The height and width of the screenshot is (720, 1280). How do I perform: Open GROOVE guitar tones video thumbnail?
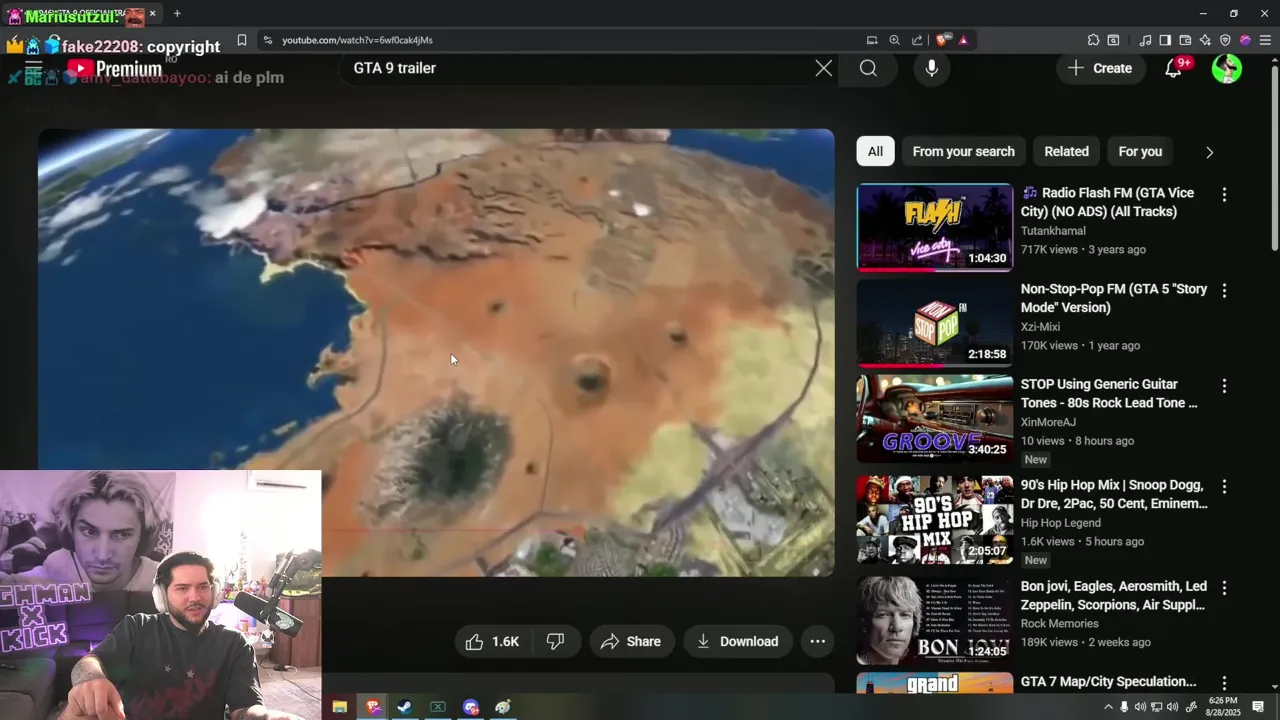point(934,419)
